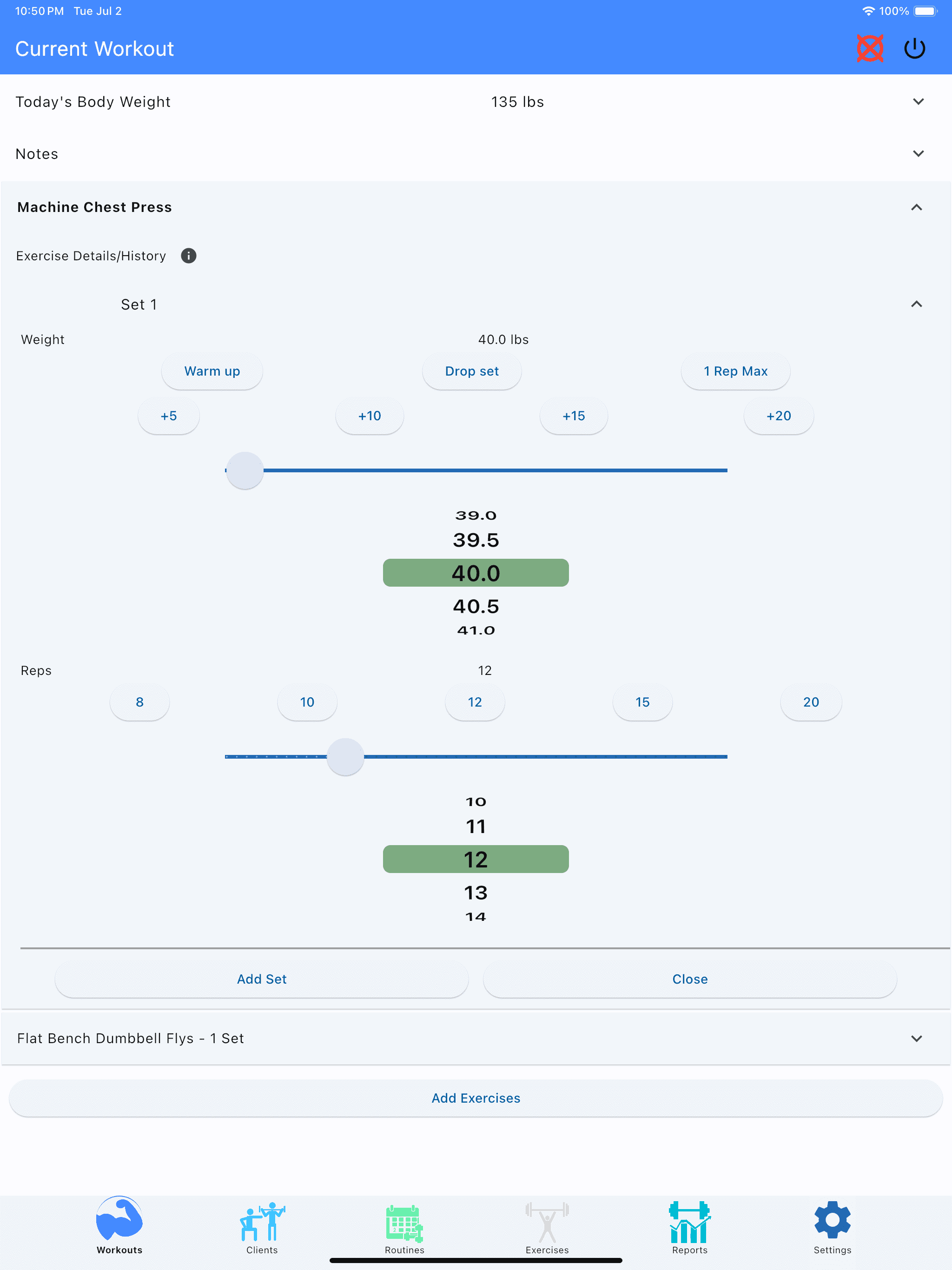Toggle the Warm up set option
The height and width of the screenshot is (1270, 952).
point(212,371)
